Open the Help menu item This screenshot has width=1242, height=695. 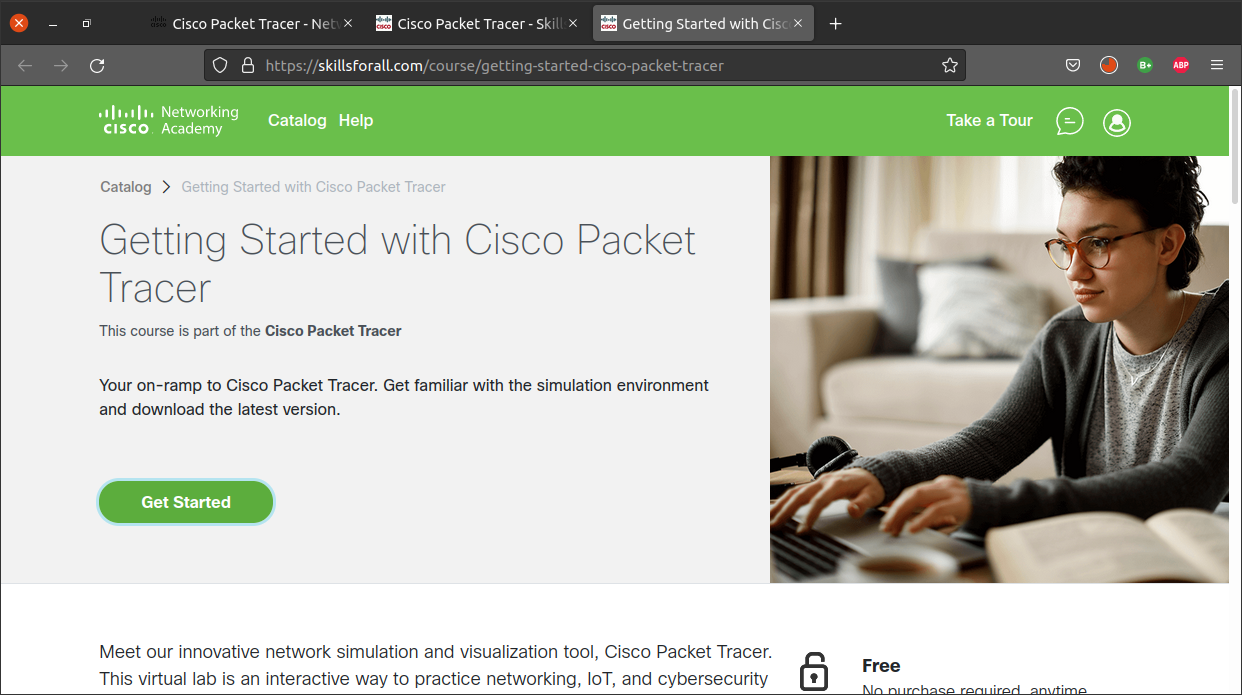[x=355, y=120]
